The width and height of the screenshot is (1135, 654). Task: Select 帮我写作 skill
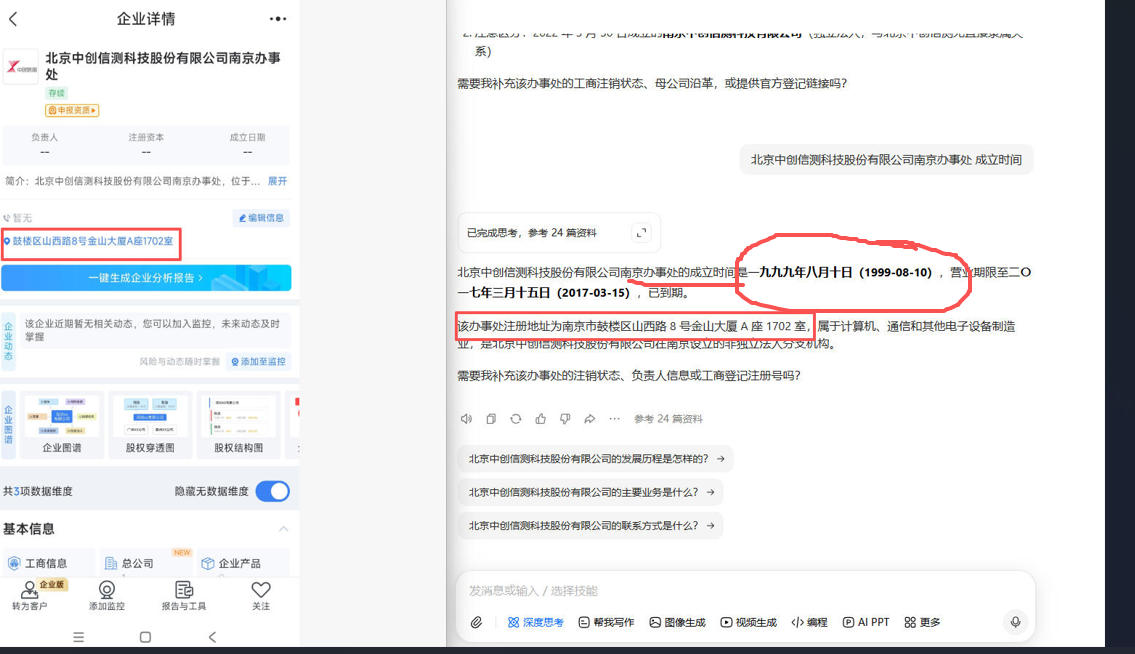(607, 622)
